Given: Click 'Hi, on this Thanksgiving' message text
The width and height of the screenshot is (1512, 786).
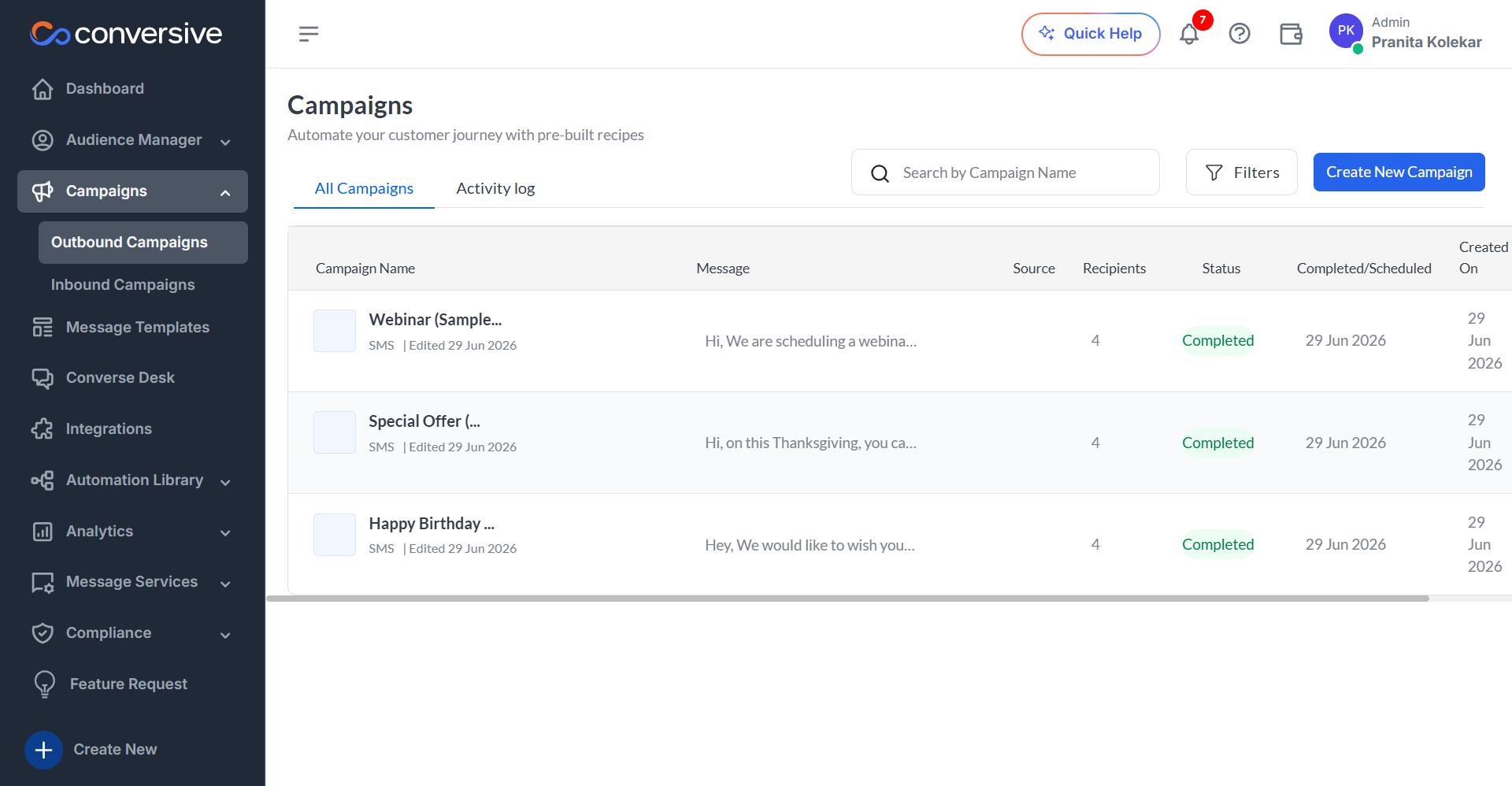Looking at the screenshot, I should (x=810, y=443).
